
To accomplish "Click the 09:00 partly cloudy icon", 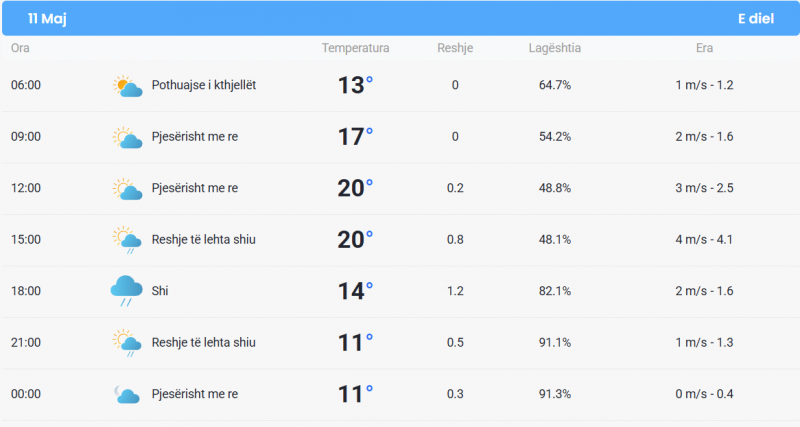I will (x=127, y=137).
